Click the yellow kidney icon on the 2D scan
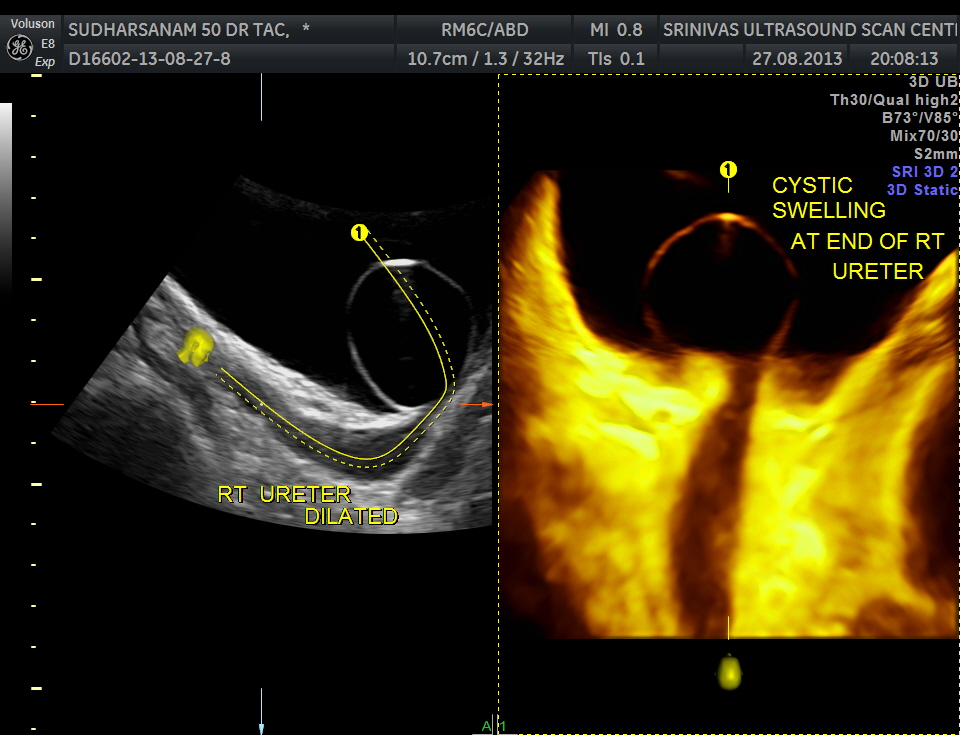The height and width of the screenshot is (735, 960). click(x=193, y=346)
